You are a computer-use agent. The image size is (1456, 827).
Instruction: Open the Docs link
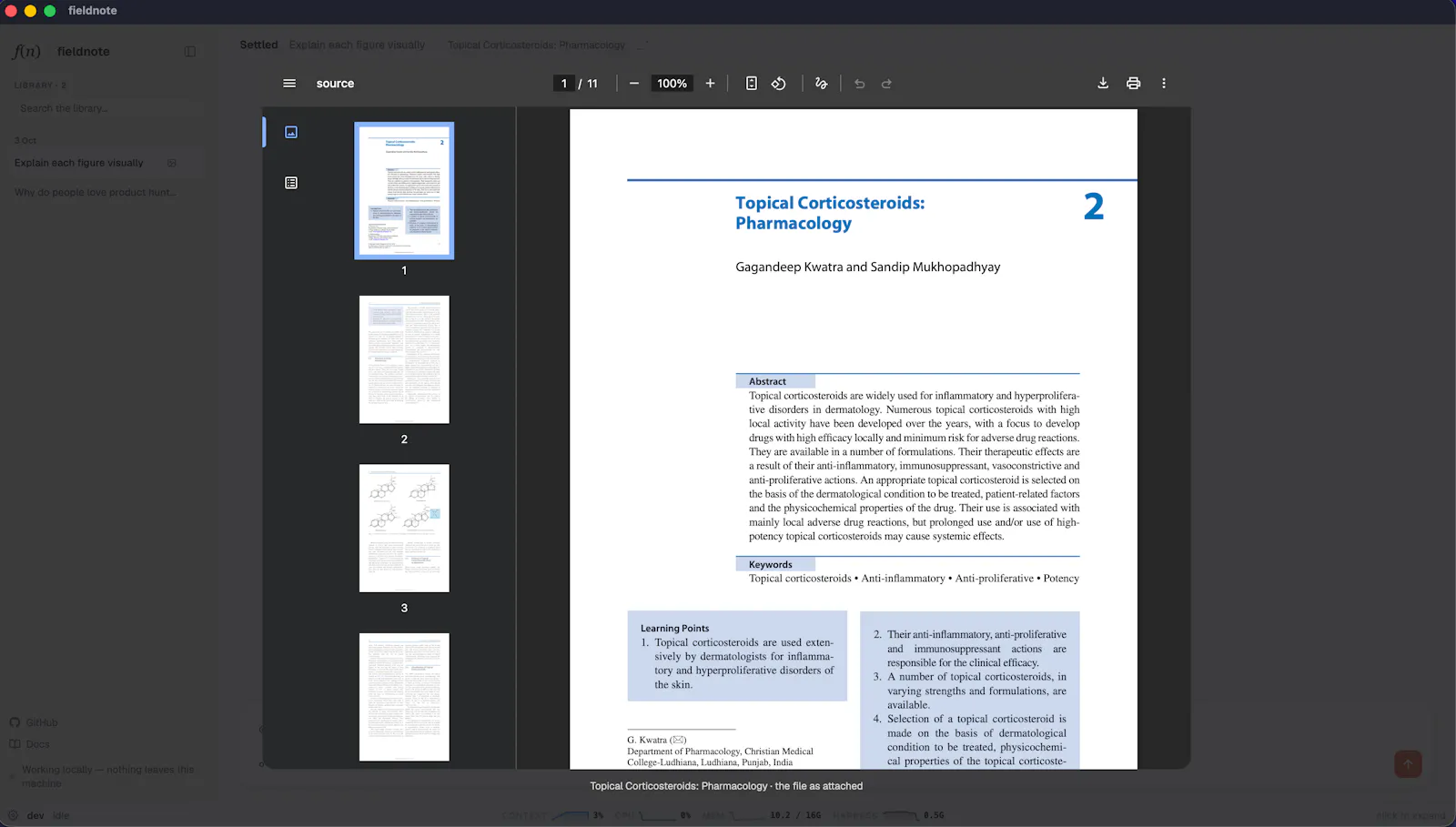(30, 744)
